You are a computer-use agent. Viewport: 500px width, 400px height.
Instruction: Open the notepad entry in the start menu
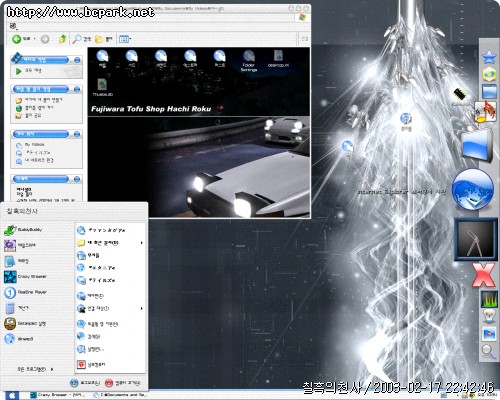click(17, 261)
